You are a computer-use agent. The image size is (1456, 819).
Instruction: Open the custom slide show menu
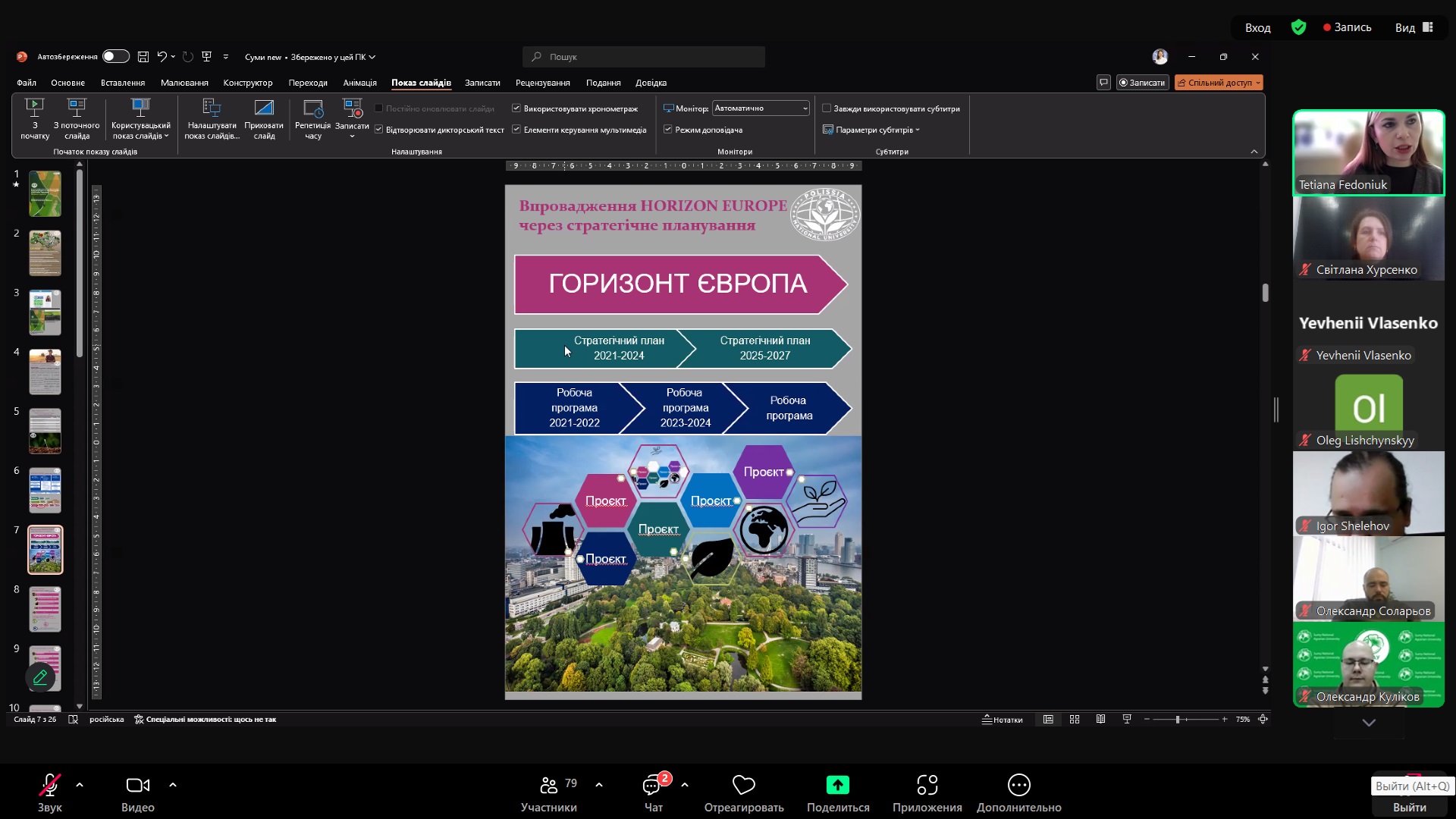tap(140, 119)
